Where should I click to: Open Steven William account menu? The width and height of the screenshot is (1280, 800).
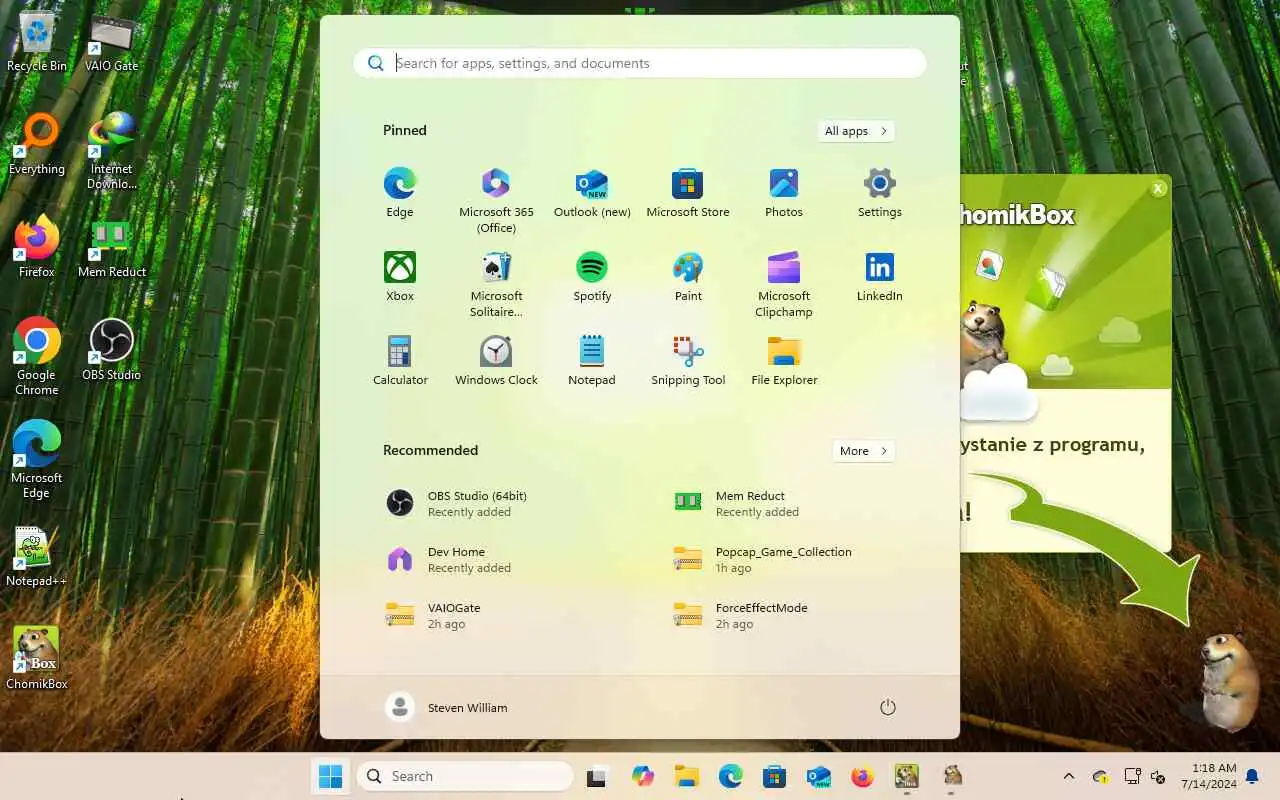point(447,707)
